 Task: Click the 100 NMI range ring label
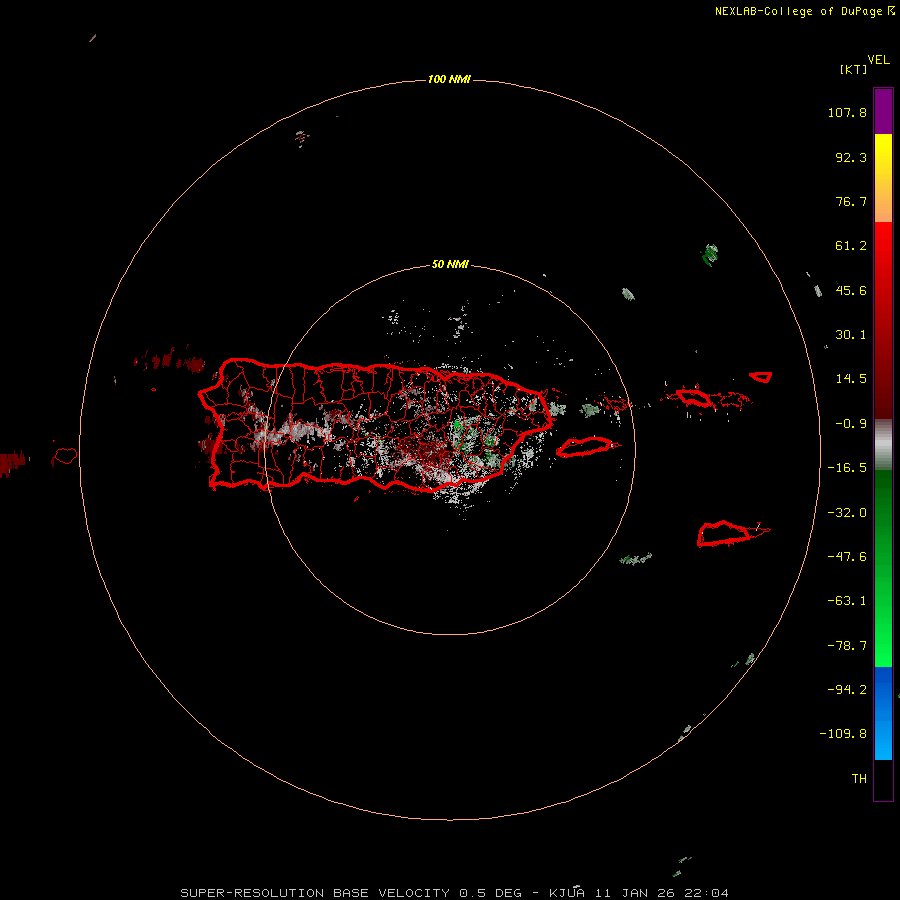[449, 79]
